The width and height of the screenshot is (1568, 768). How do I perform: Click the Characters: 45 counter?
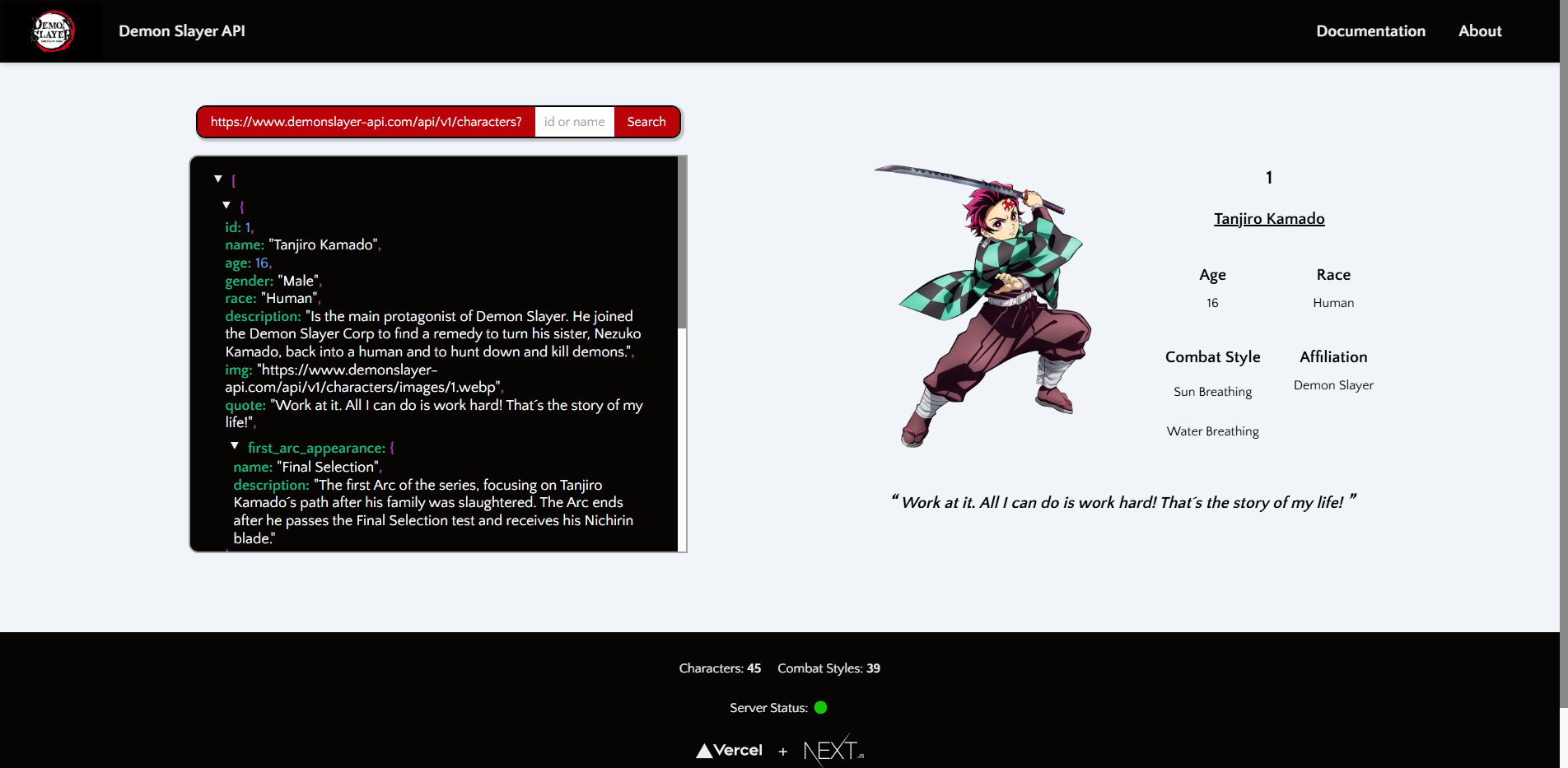coord(720,668)
